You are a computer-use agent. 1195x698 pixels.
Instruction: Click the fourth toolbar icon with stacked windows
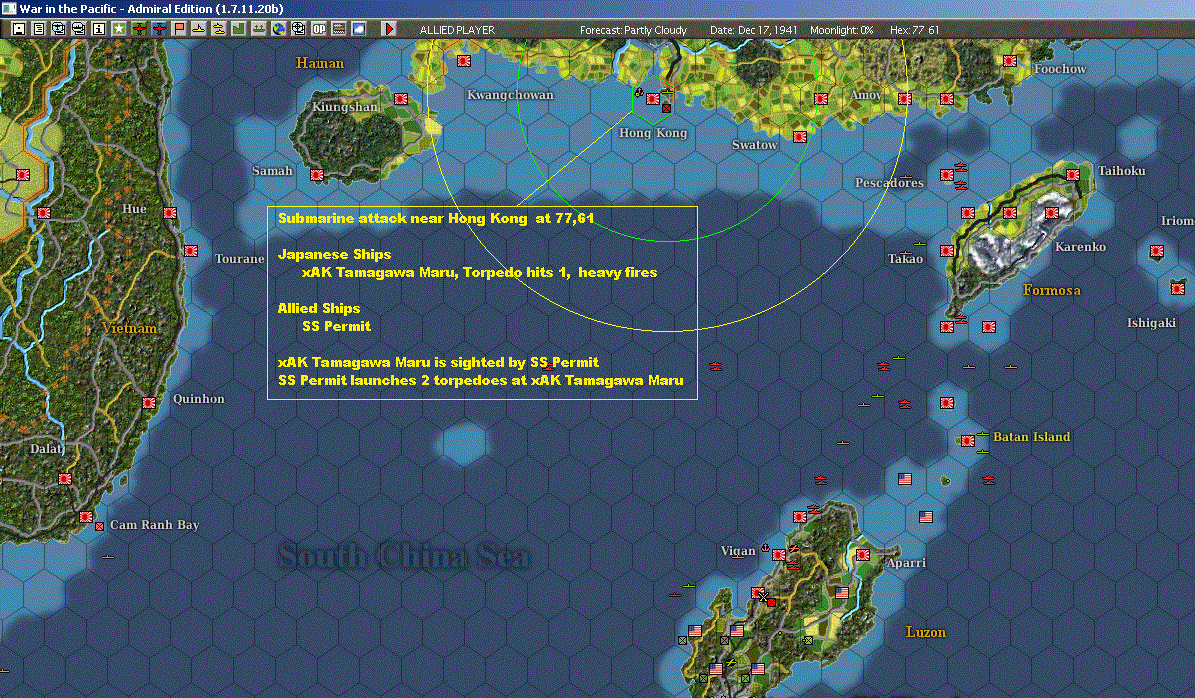[78, 29]
